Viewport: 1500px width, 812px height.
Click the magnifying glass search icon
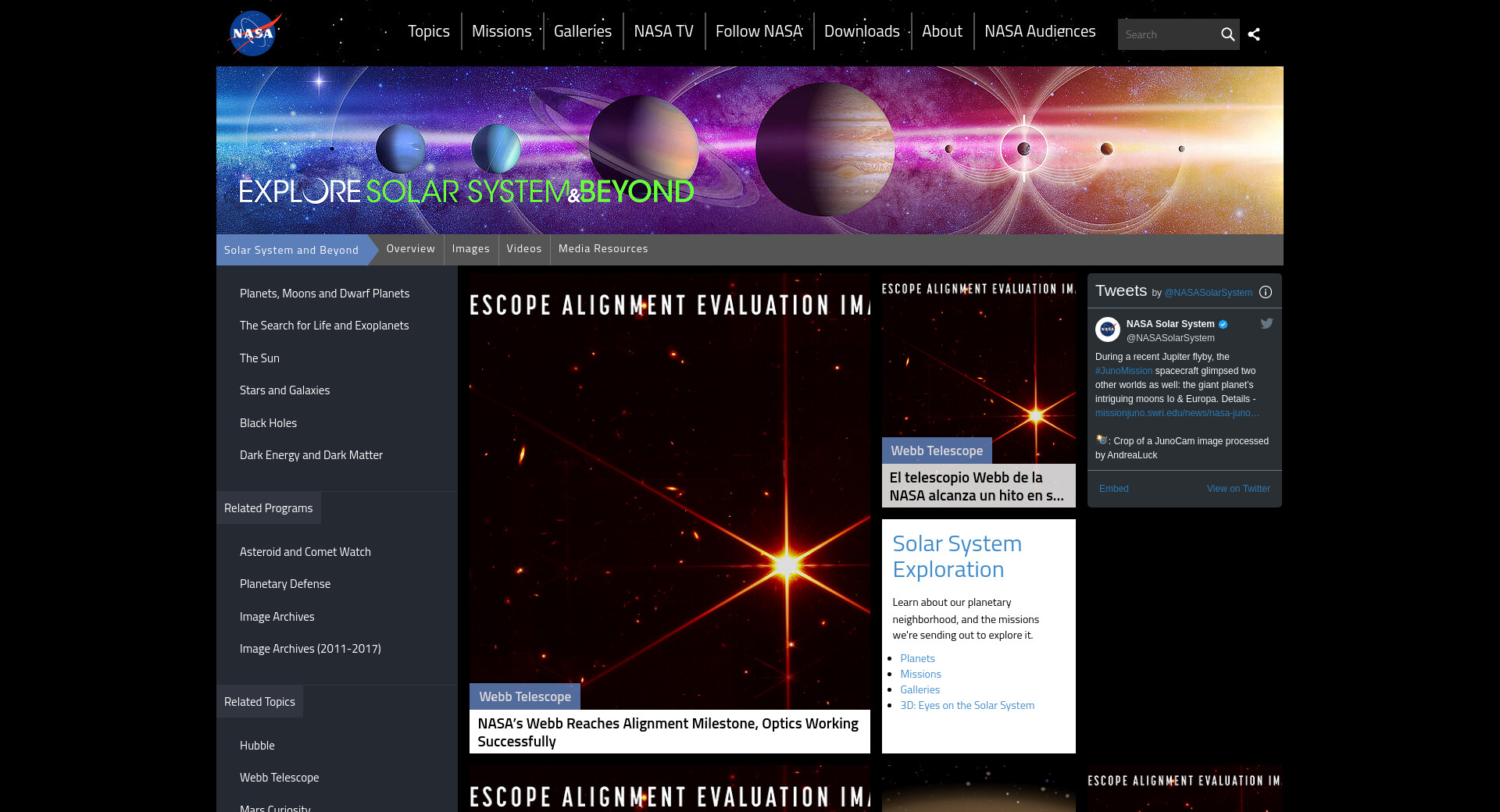[1227, 34]
